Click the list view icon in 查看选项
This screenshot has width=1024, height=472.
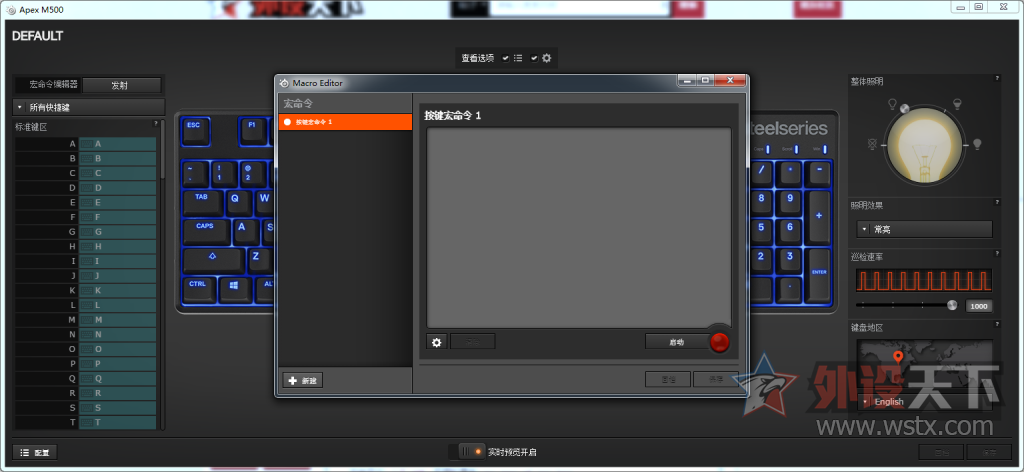pyautogui.click(x=518, y=58)
